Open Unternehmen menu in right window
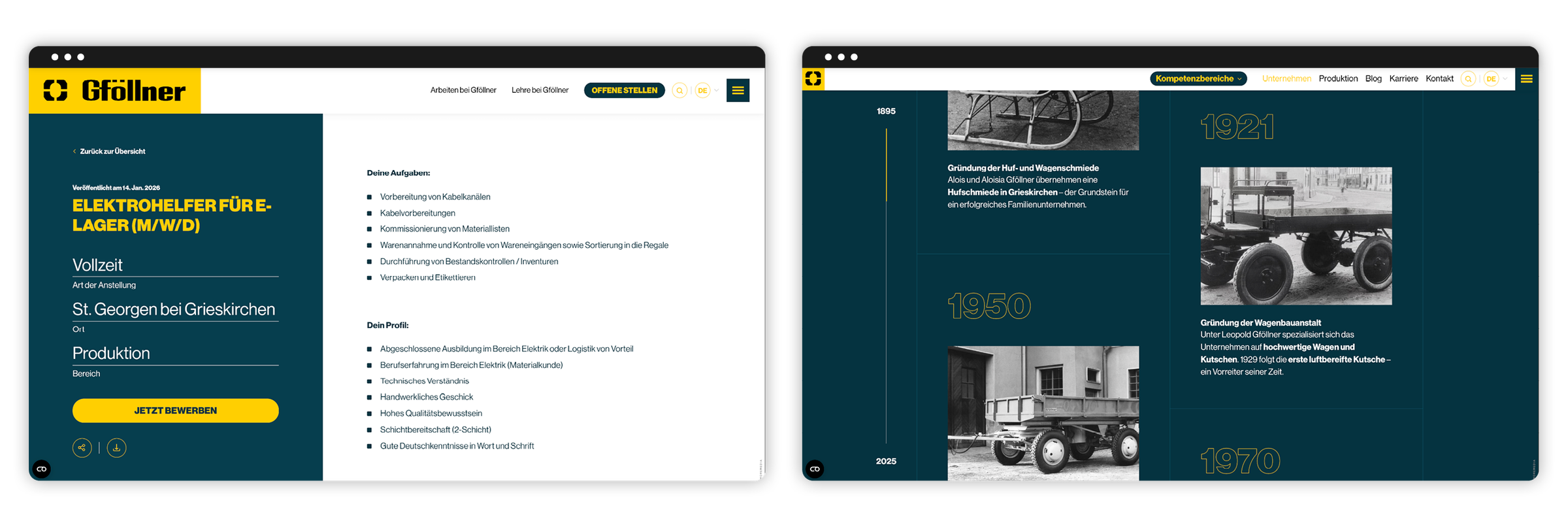This screenshot has width=1568, height=527. click(1286, 79)
